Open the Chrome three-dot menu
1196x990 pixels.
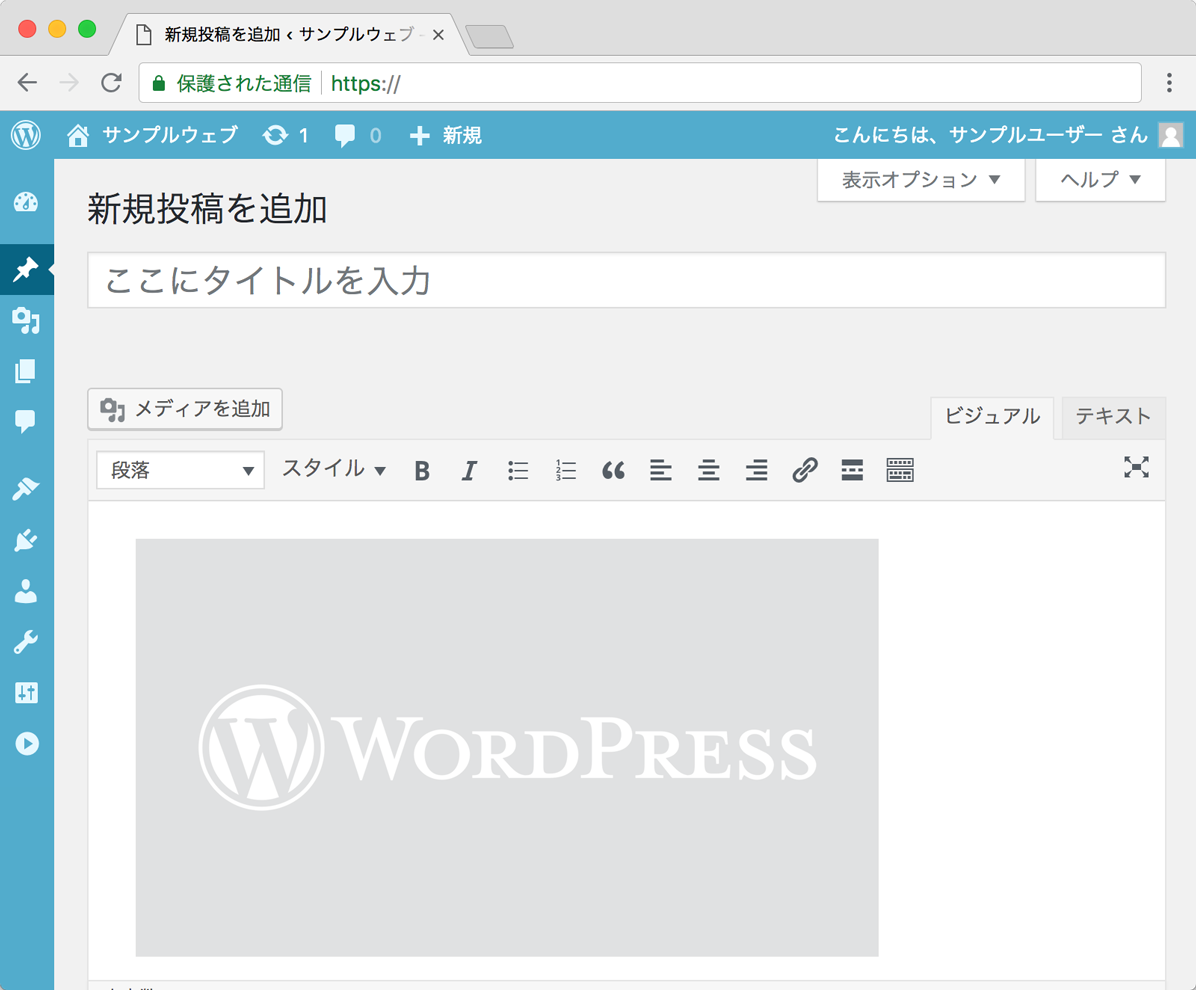[x=1169, y=82]
